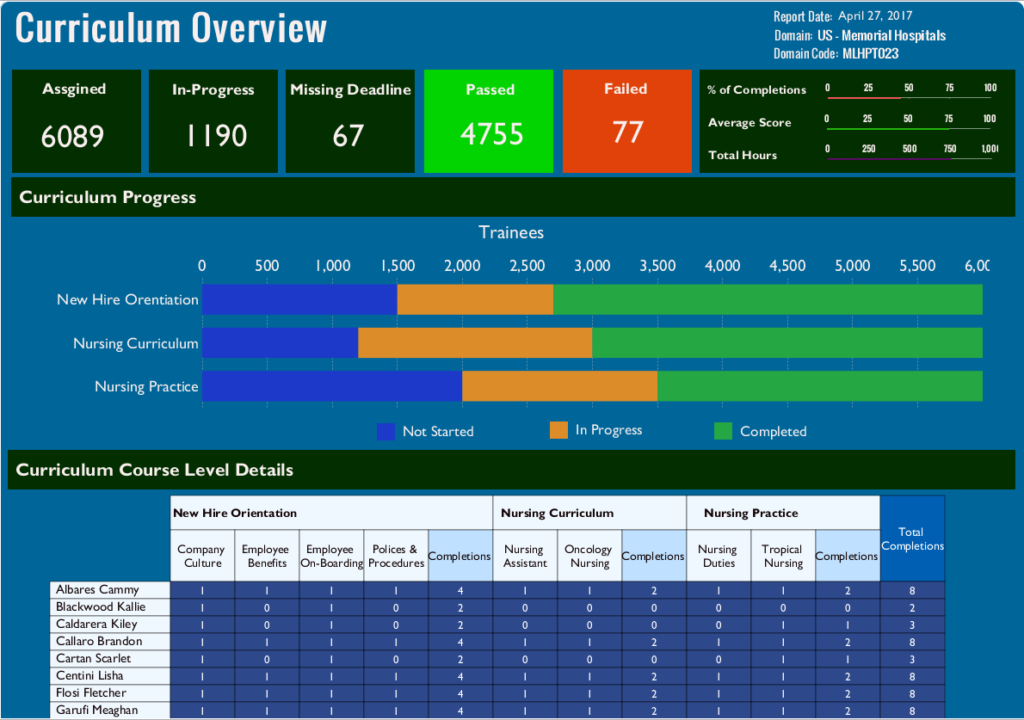Click the Oncology Nursing column header
Image resolution: width=1024 pixels, height=720 pixels.
(x=588, y=556)
